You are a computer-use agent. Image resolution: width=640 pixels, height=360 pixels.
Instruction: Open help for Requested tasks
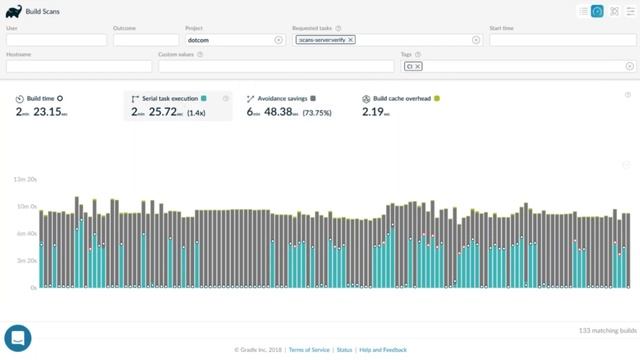click(338, 28)
